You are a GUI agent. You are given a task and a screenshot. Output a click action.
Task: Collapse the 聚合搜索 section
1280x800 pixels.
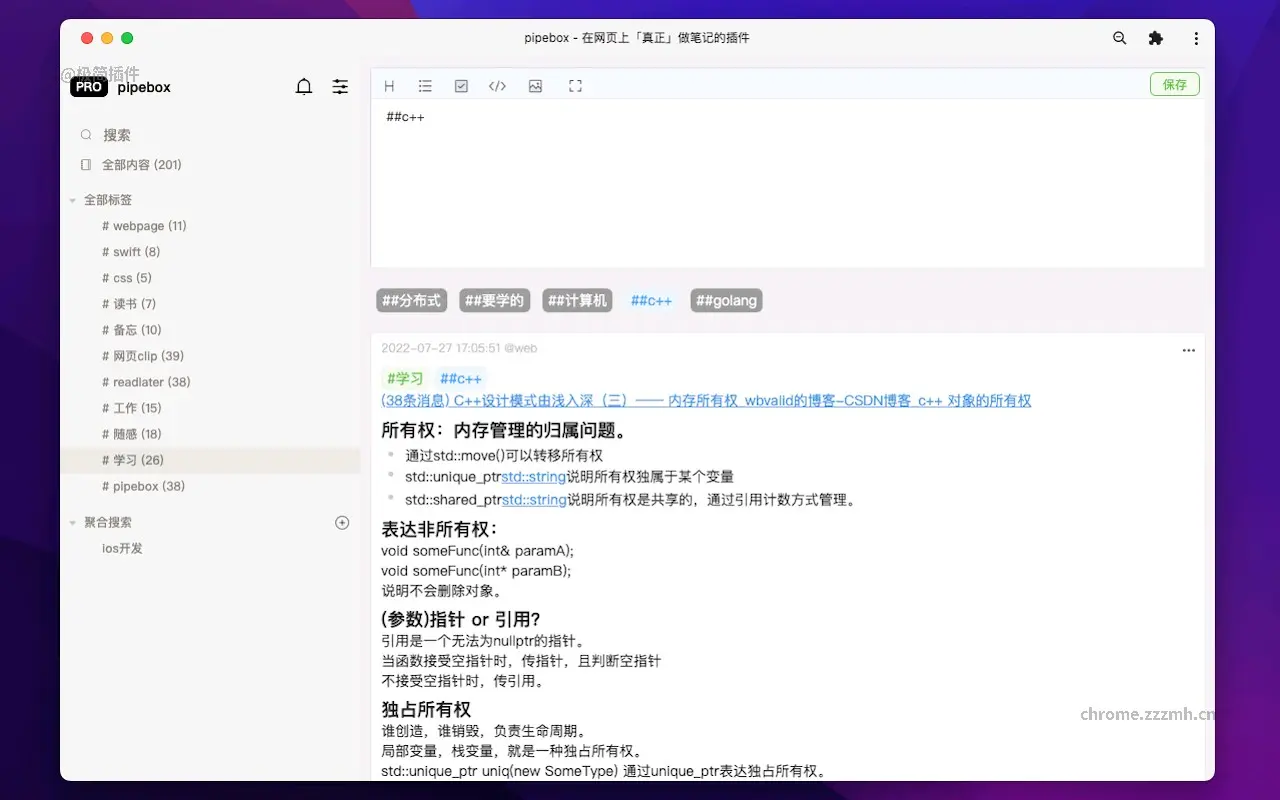pos(71,521)
